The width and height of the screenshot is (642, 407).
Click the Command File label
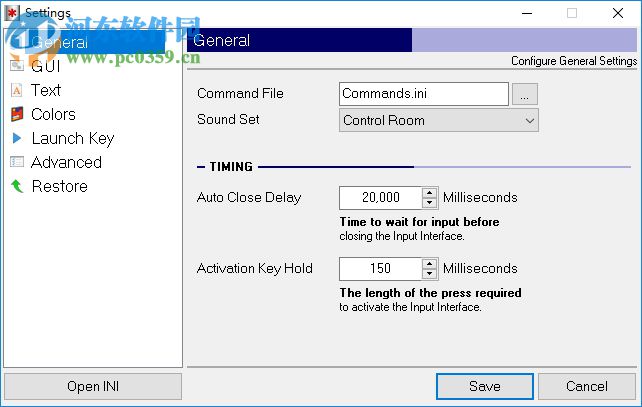coord(240,93)
